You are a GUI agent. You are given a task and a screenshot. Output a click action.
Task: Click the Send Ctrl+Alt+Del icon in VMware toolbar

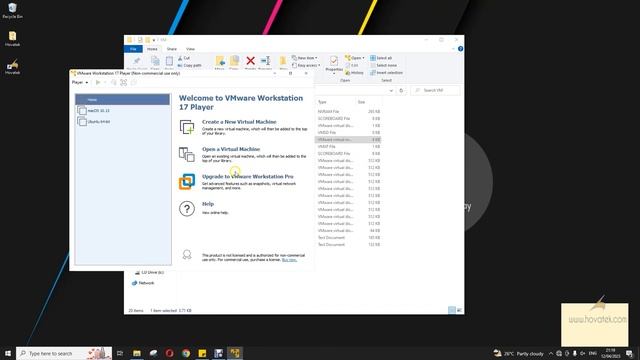114,82
